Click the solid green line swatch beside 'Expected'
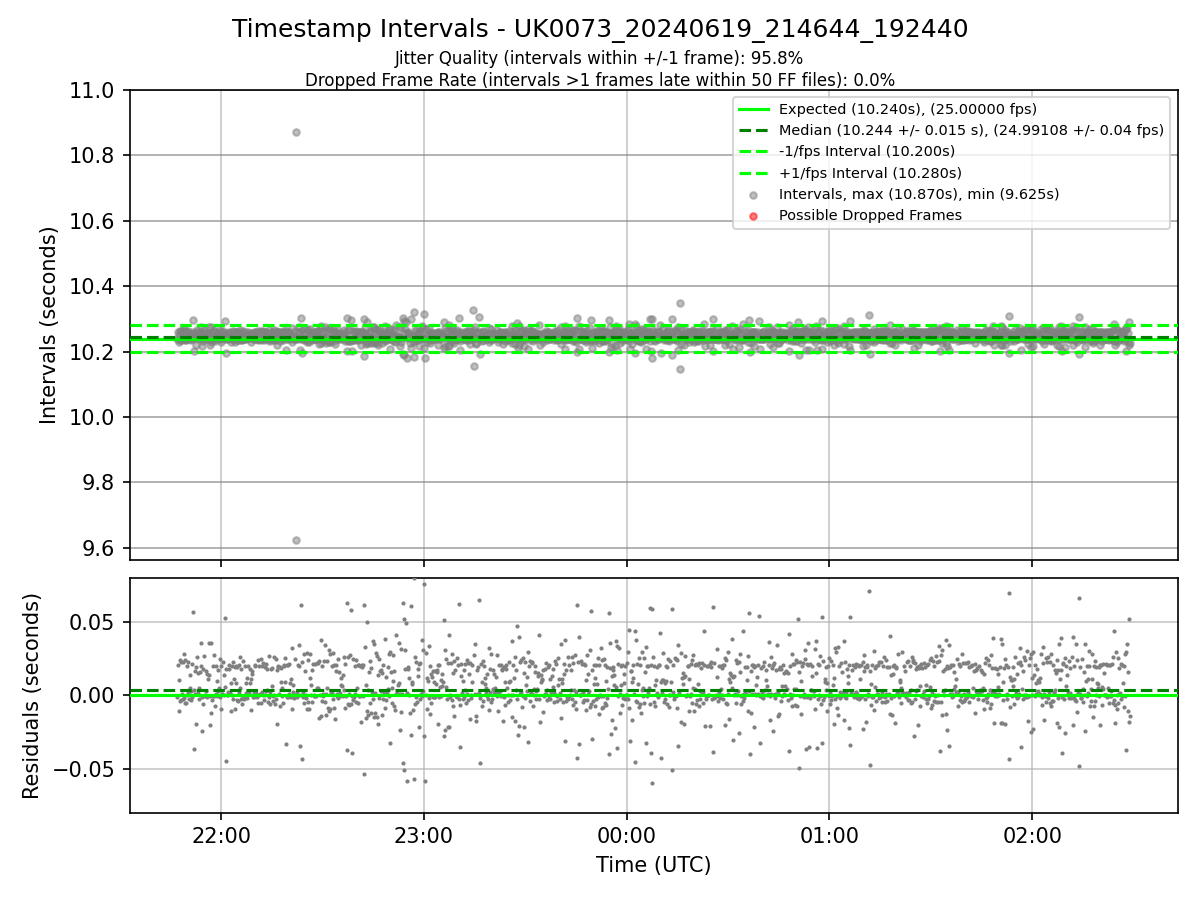This screenshot has height=900, width=1200. (x=754, y=109)
